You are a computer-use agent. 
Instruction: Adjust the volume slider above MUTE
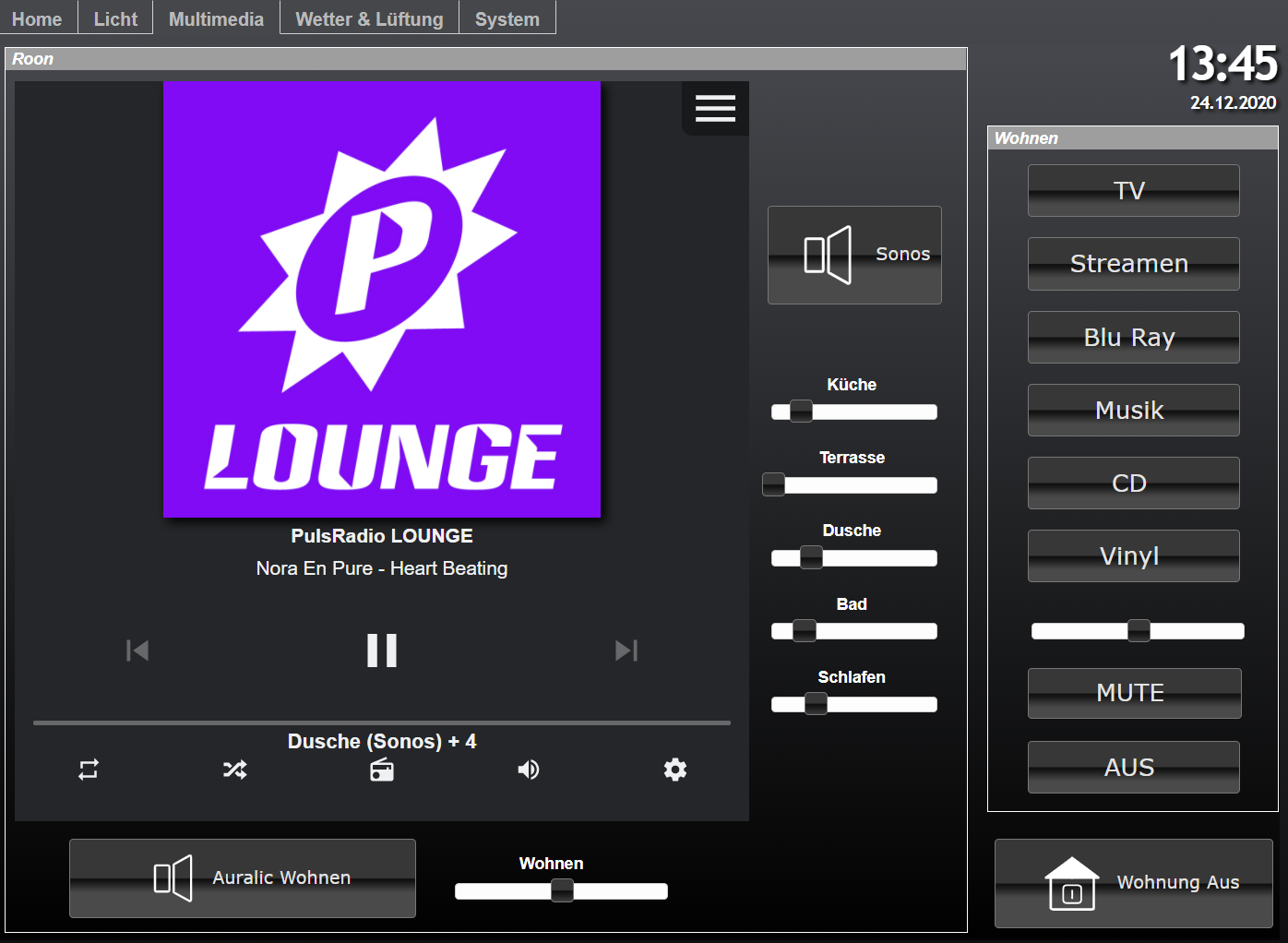[x=1138, y=630]
